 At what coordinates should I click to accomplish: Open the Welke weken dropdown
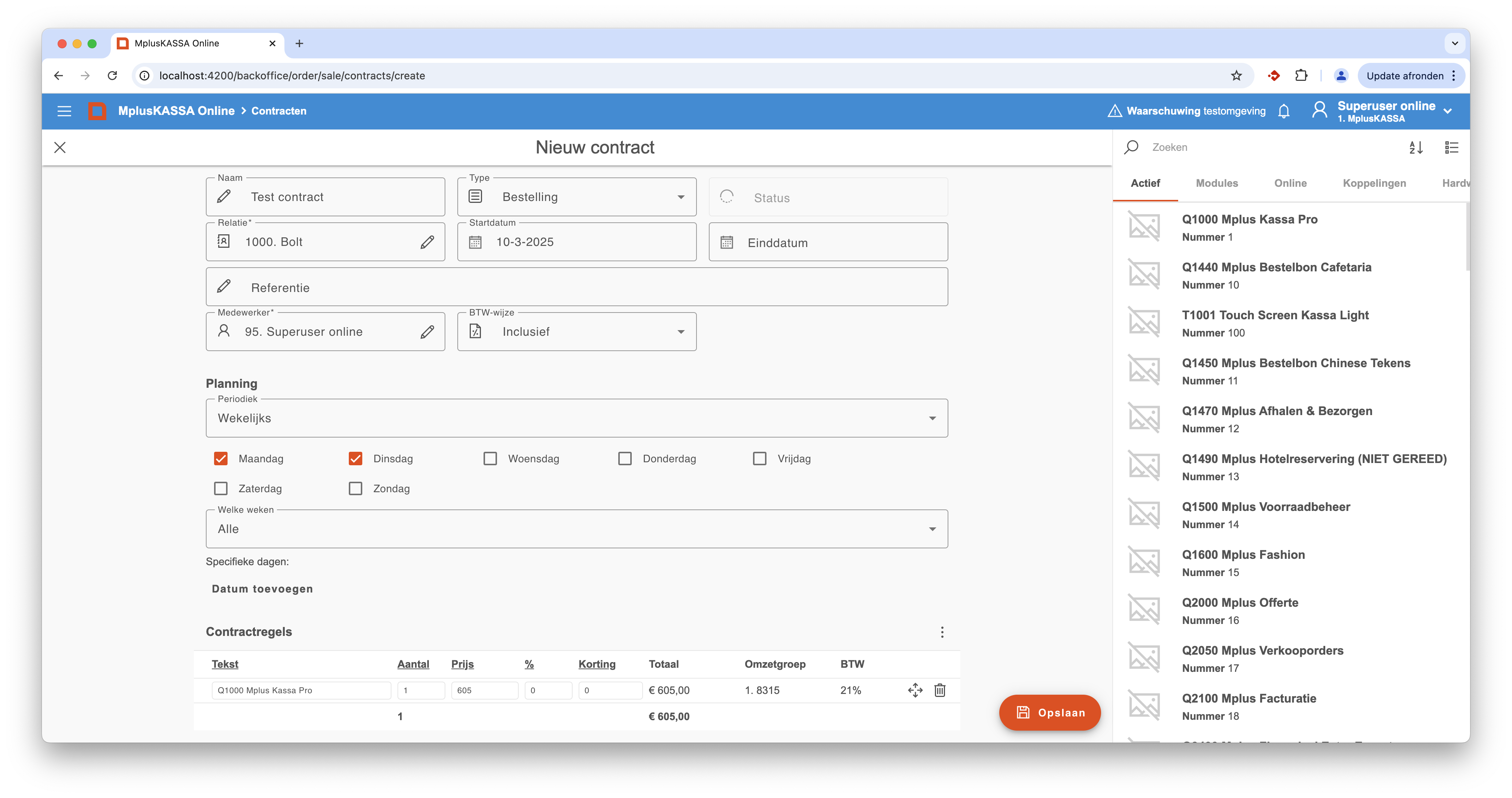tap(576, 529)
